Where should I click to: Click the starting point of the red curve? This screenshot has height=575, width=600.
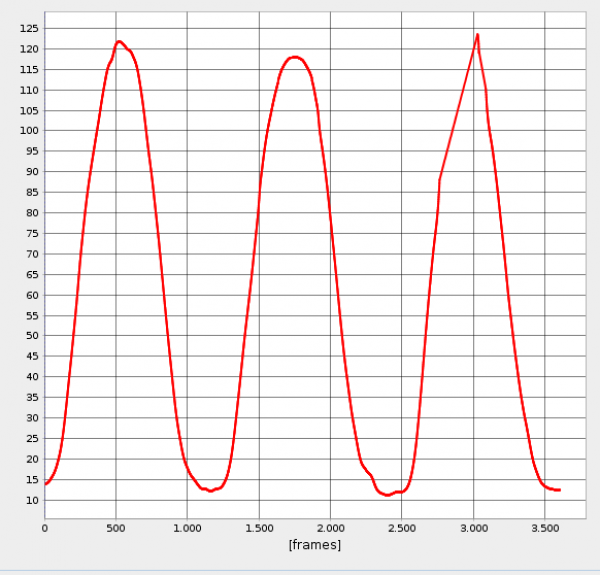(46, 483)
